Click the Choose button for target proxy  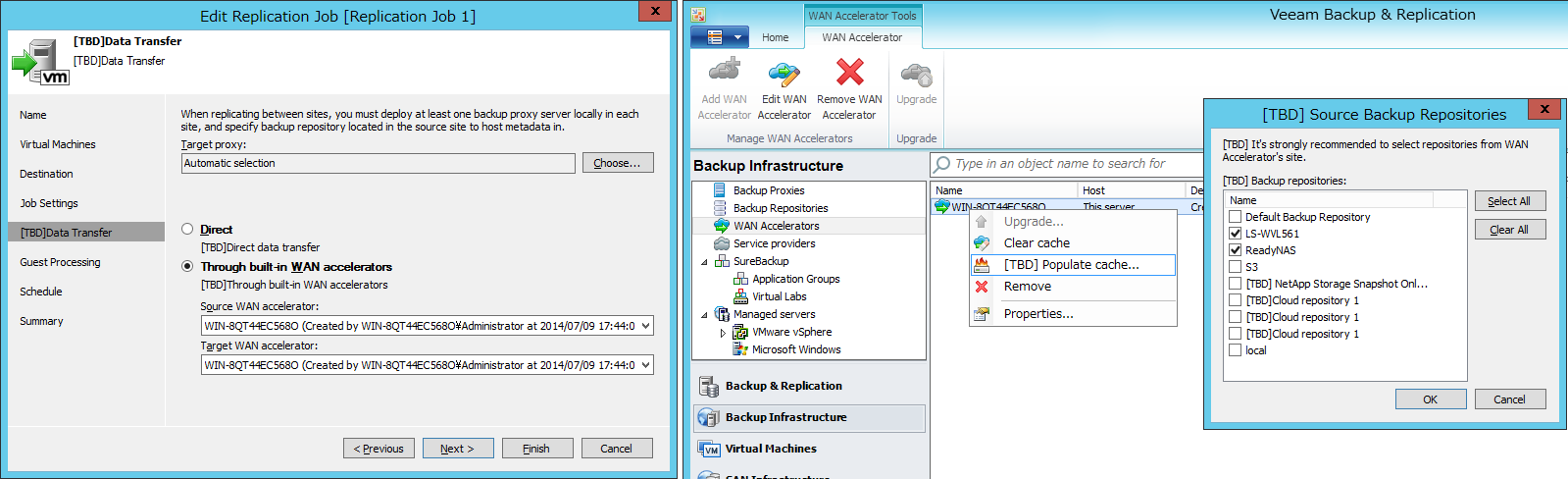[618, 163]
